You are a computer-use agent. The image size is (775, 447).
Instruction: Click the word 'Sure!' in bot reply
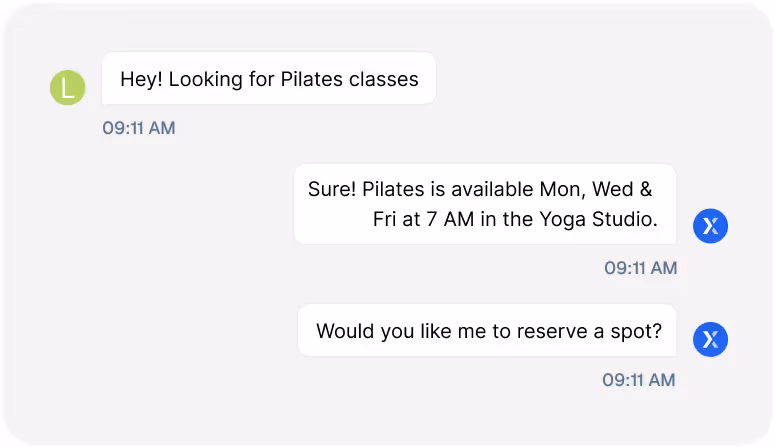click(332, 189)
